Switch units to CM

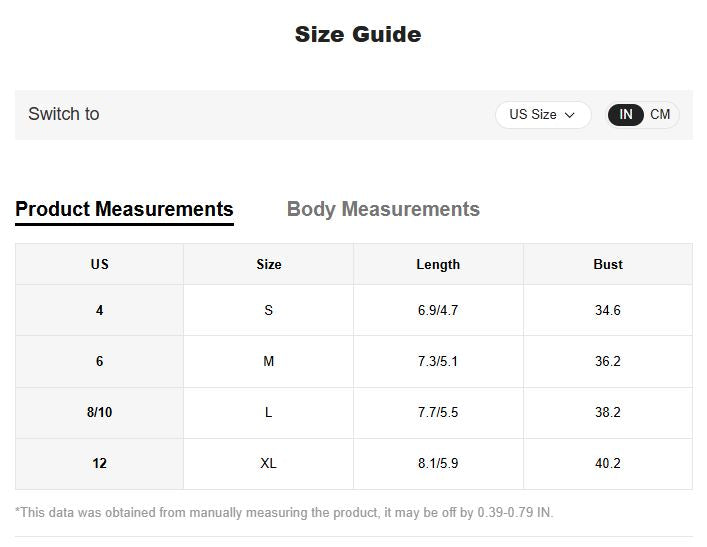660,115
